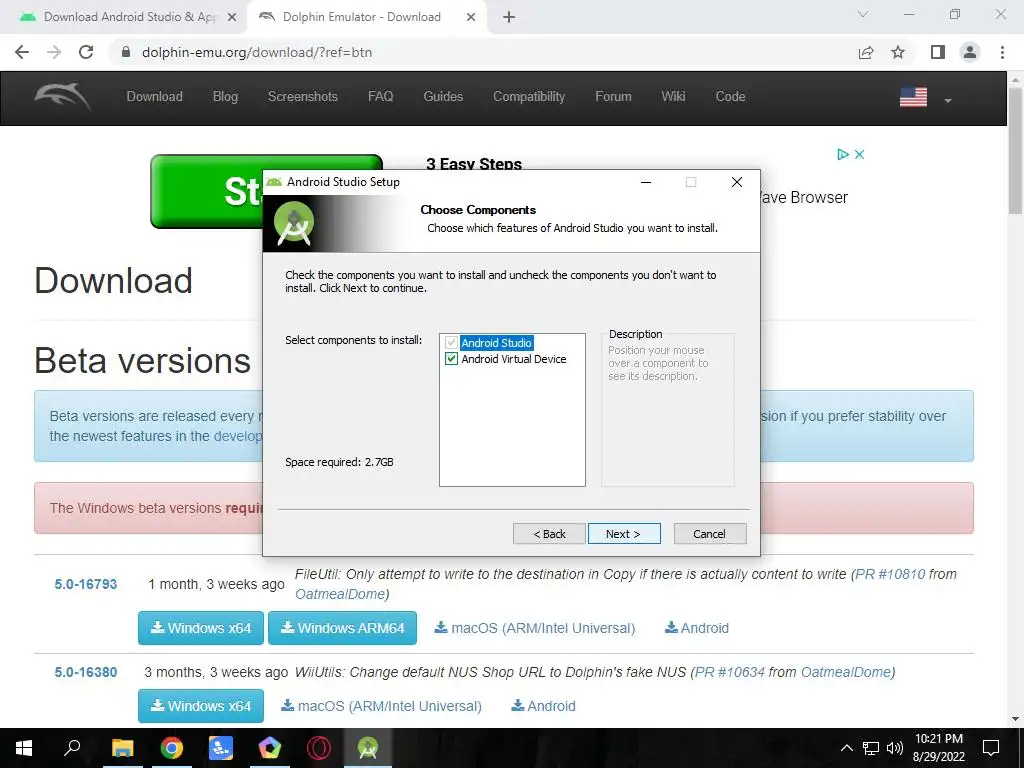Download macOS build of 5.0-16793
1024x768 pixels.
(x=535, y=628)
